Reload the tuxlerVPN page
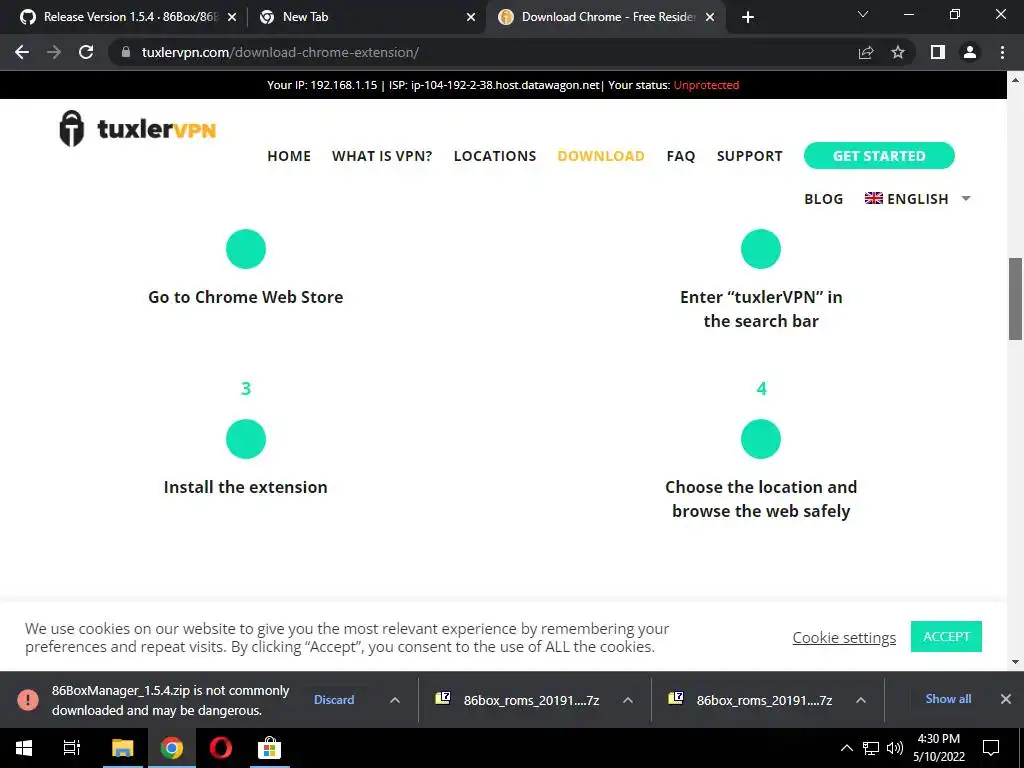The image size is (1024, 768). 86,52
